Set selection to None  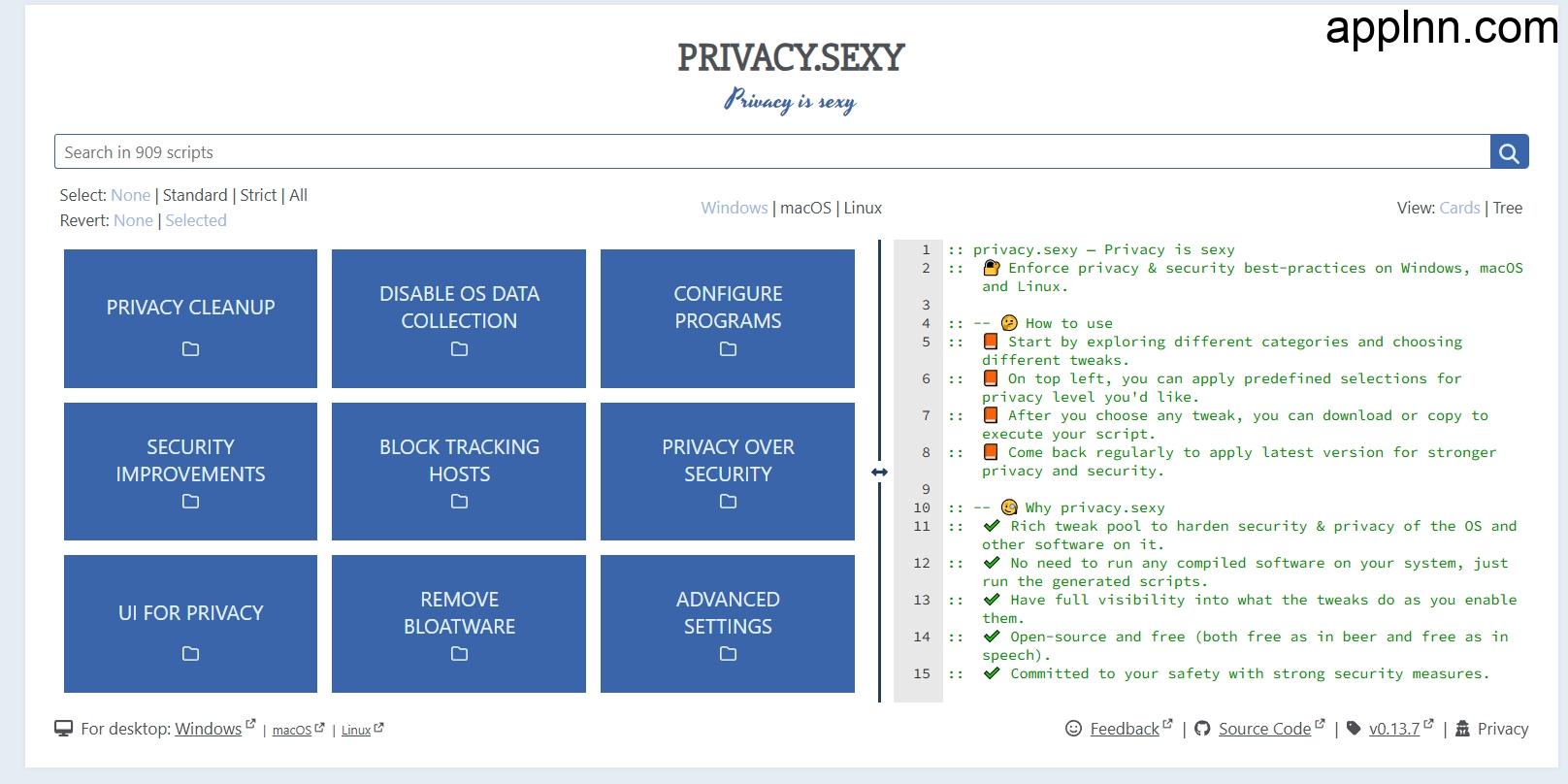(130, 195)
